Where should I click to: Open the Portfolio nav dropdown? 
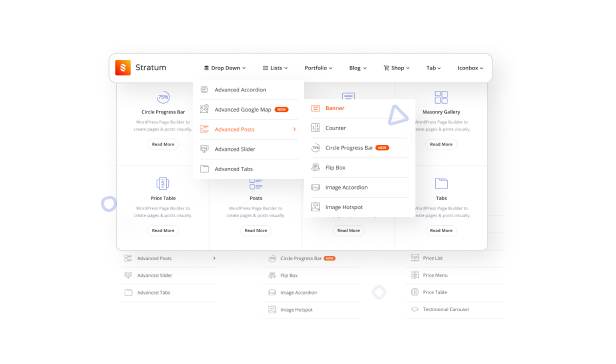coord(318,68)
